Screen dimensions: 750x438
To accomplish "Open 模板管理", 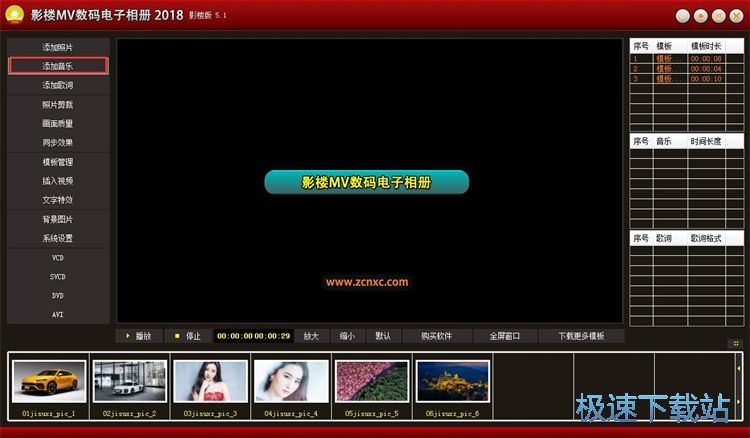I will click(58, 162).
